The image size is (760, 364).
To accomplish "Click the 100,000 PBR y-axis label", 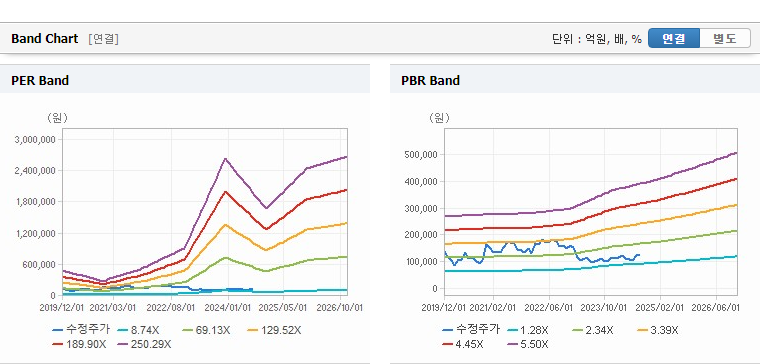I will pos(421,262).
